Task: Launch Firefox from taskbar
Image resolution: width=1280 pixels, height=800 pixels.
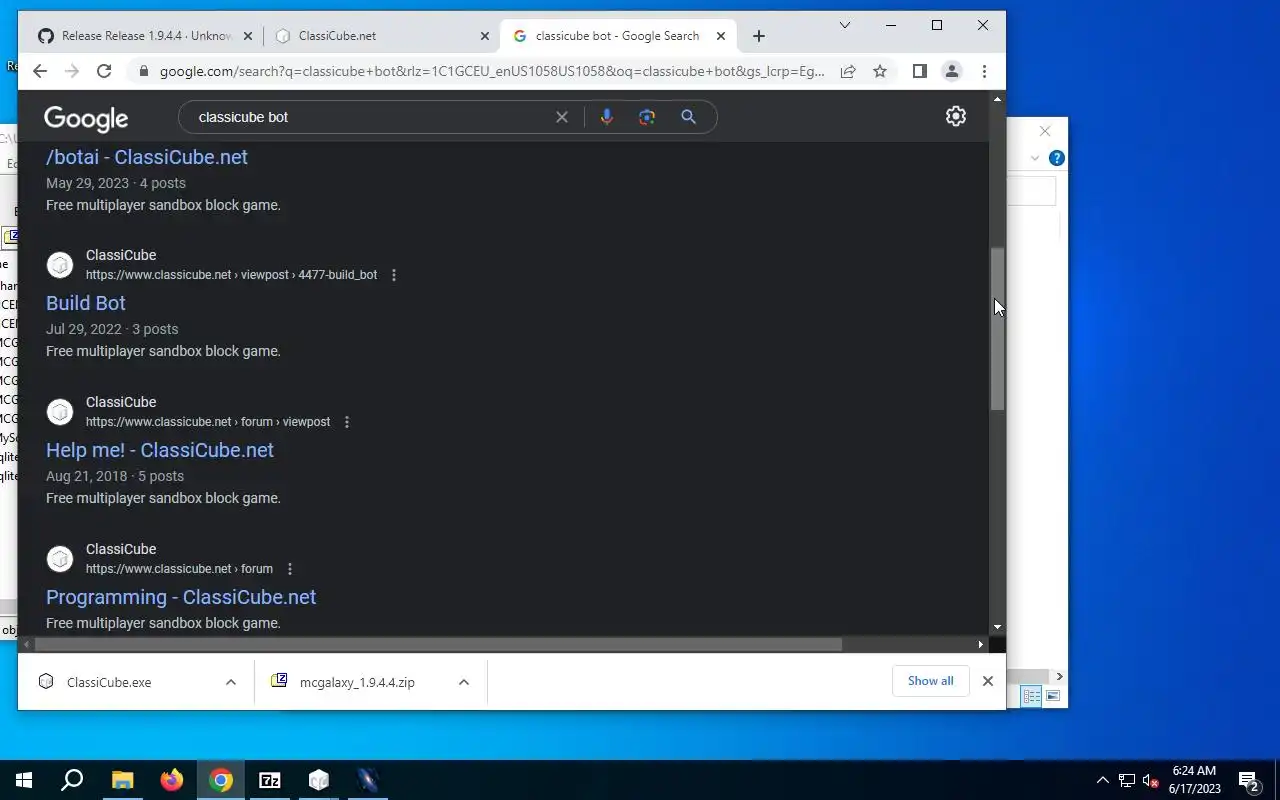Action: 172,780
